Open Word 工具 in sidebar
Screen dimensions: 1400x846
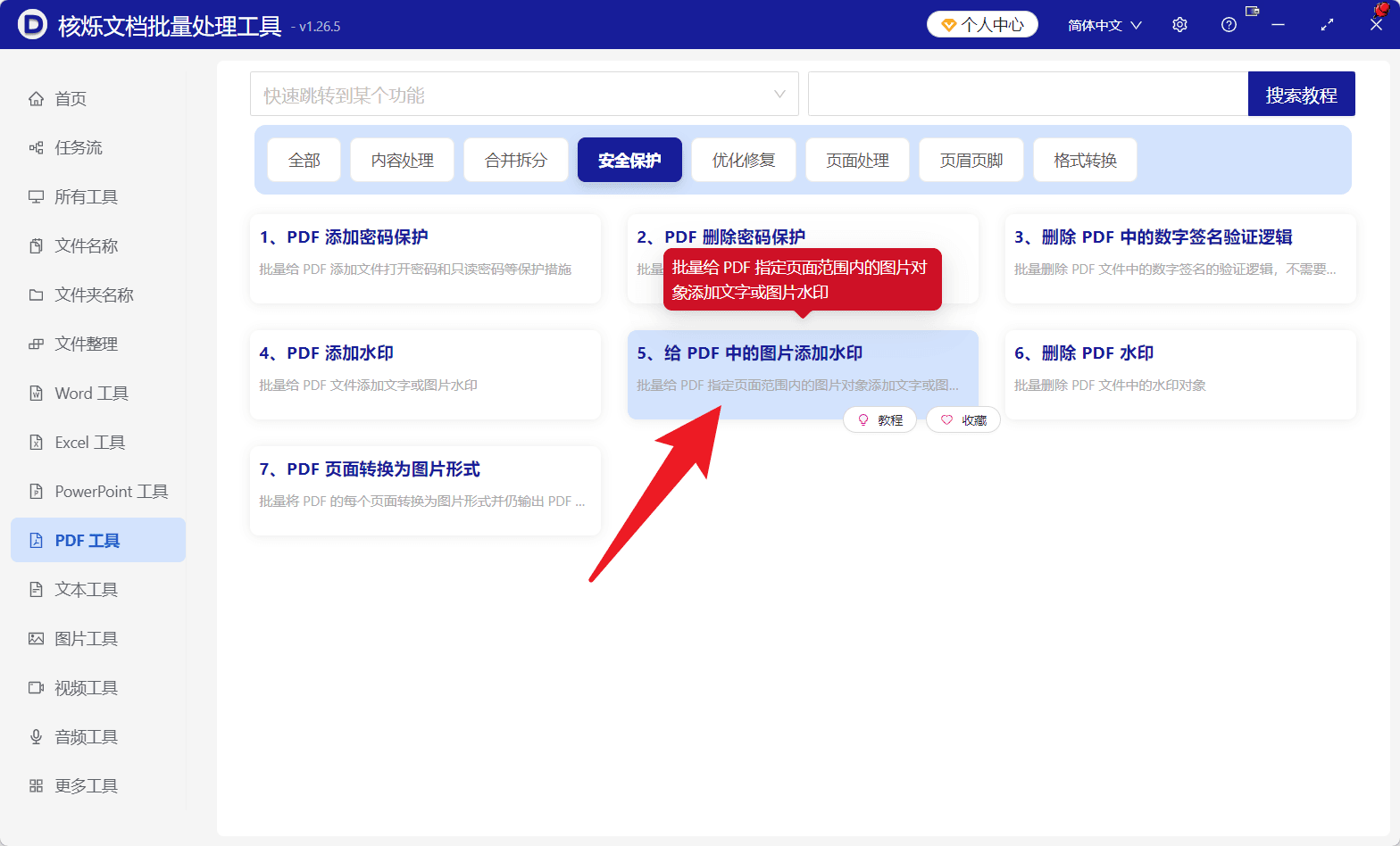pyautogui.click(x=98, y=393)
